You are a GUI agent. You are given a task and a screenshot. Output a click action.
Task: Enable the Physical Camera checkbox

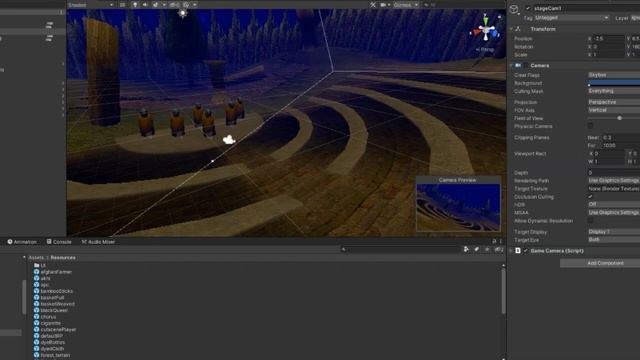click(590, 126)
